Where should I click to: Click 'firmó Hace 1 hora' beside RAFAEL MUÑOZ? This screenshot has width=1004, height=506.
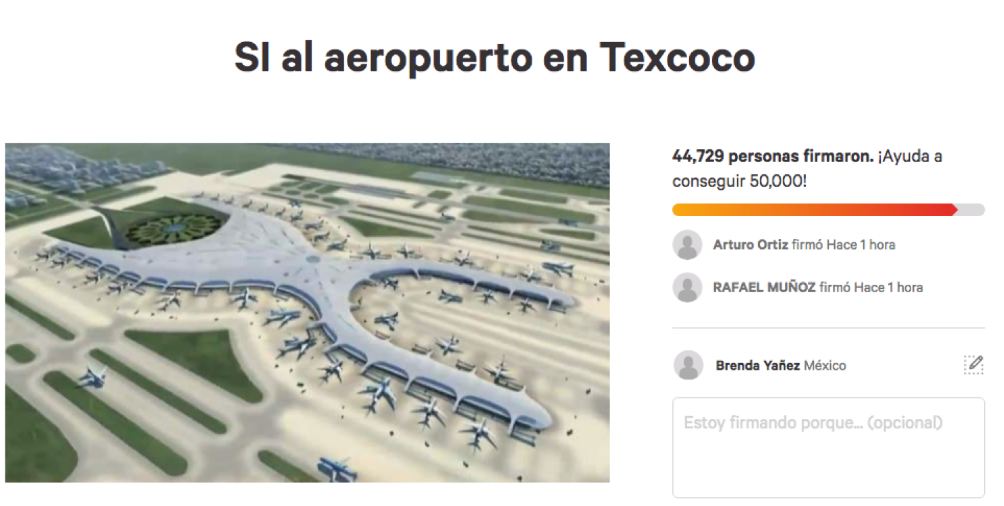(871, 288)
